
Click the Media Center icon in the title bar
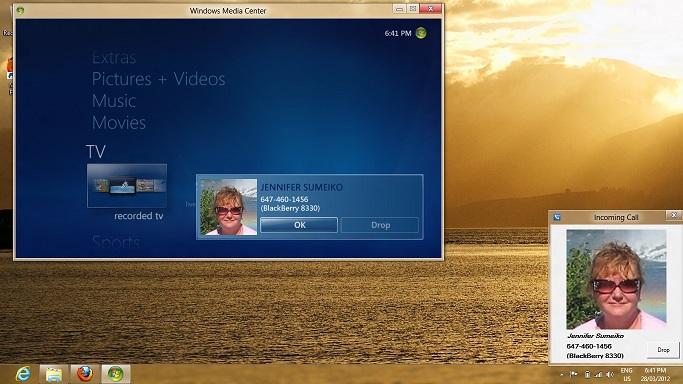tap(20, 10)
